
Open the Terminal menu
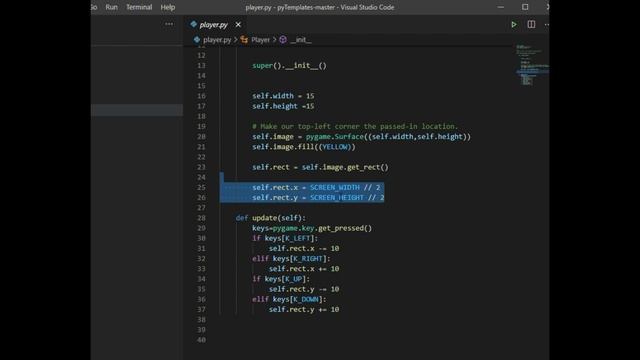pyautogui.click(x=139, y=7)
